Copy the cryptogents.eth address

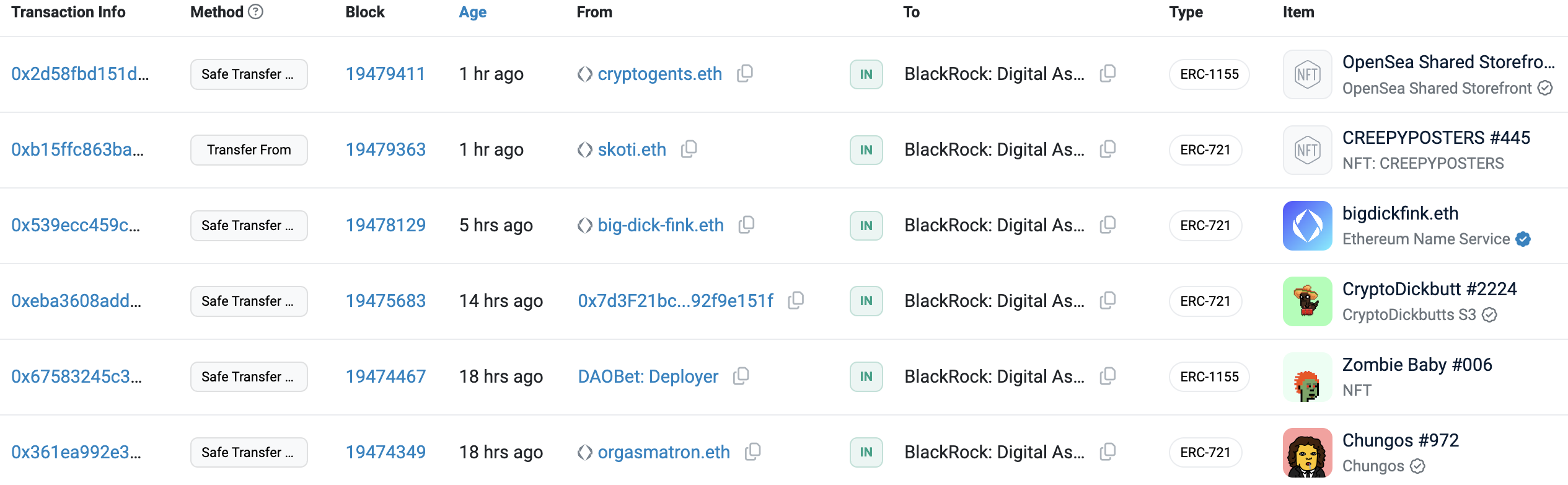pyautogui.click(x=745, y=73)
